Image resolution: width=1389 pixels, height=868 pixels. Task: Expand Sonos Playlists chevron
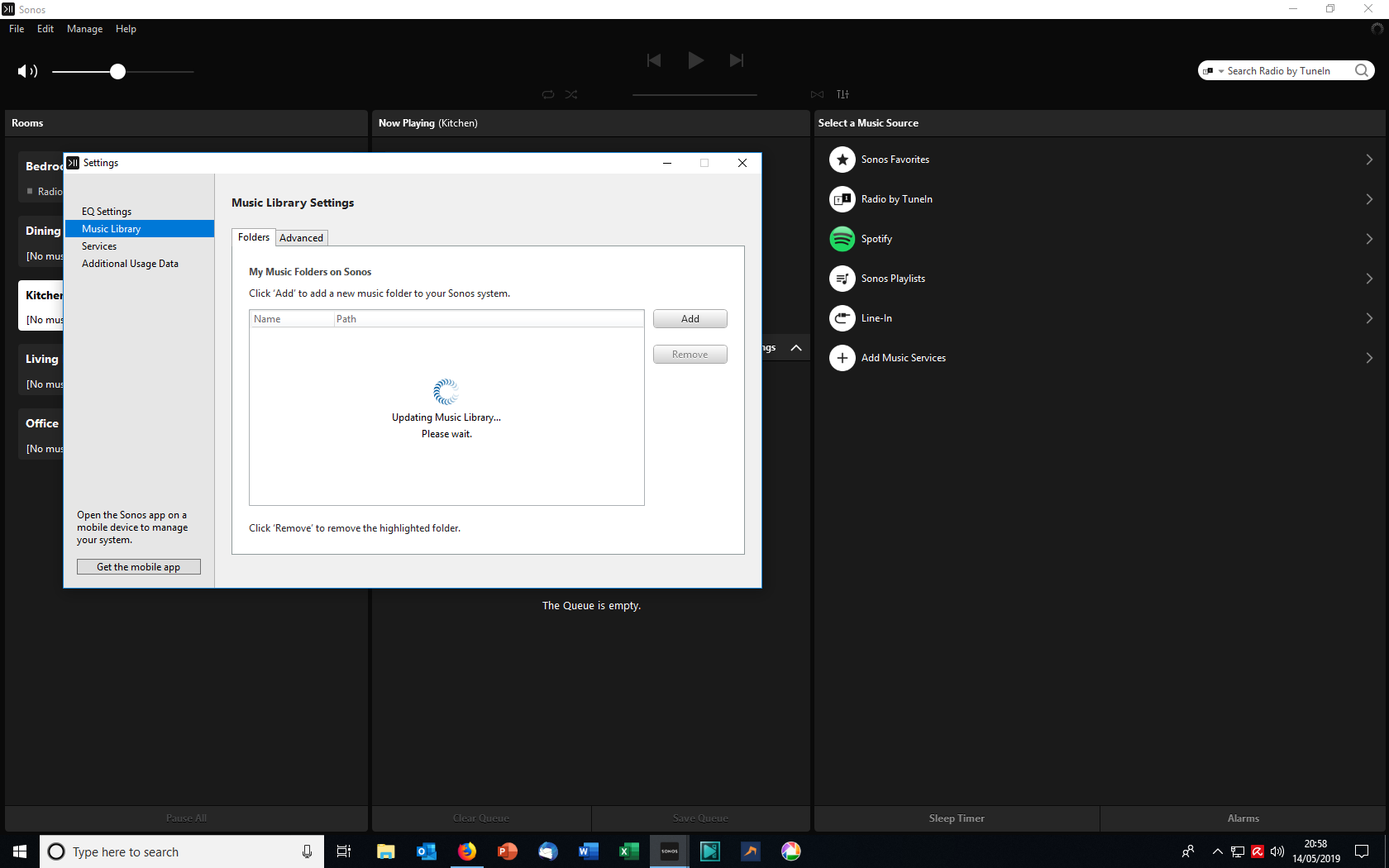pos(1369,279)
